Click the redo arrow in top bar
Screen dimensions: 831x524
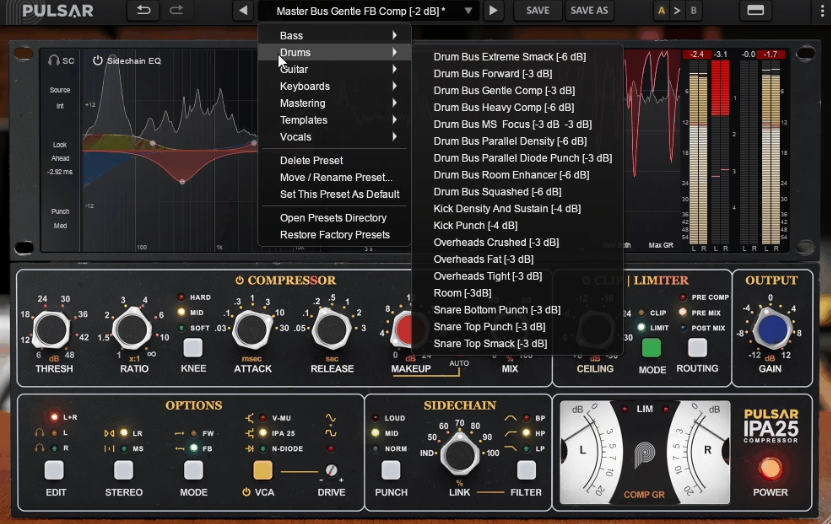coord(176,10)
